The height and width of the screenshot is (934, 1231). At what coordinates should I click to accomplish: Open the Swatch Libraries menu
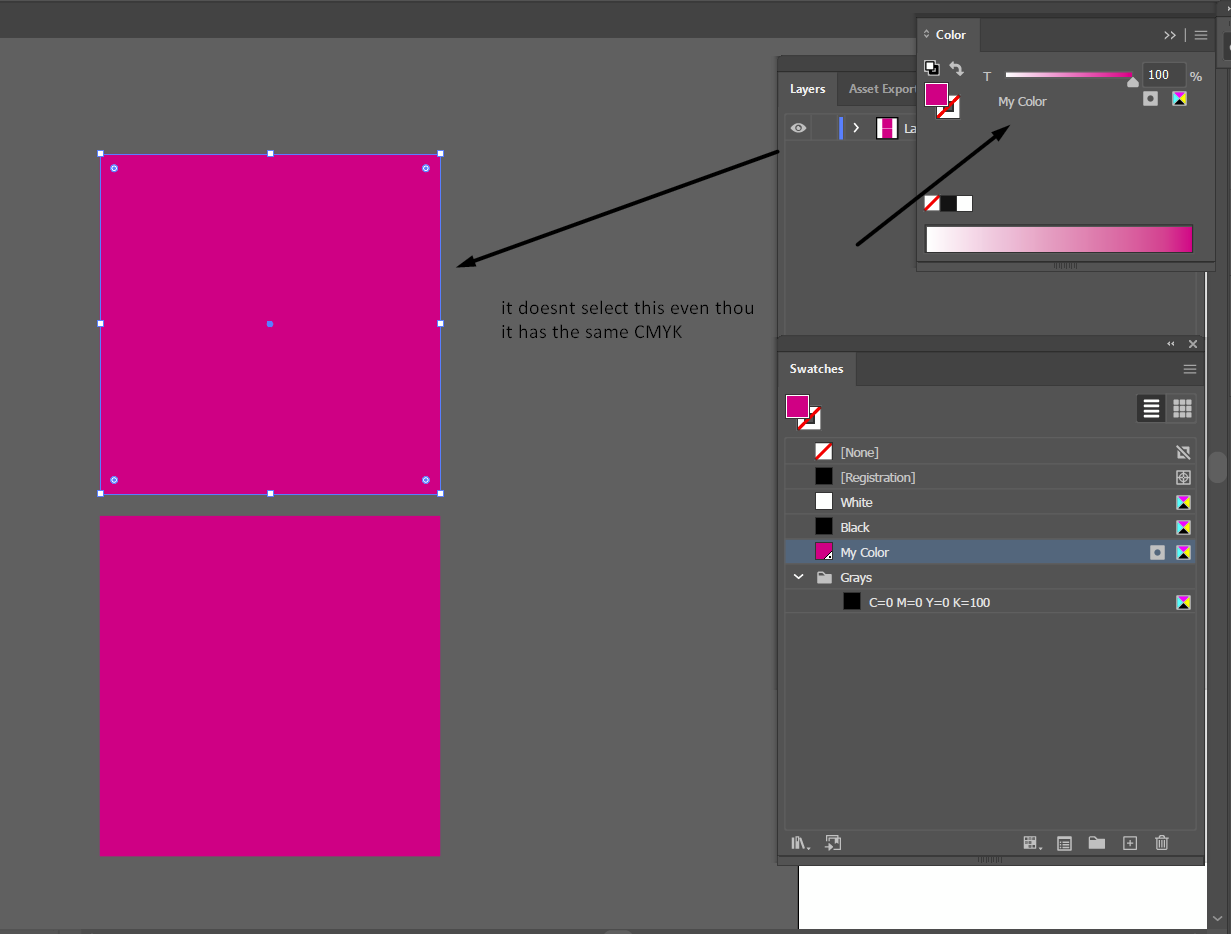click(x=799, y=843)
